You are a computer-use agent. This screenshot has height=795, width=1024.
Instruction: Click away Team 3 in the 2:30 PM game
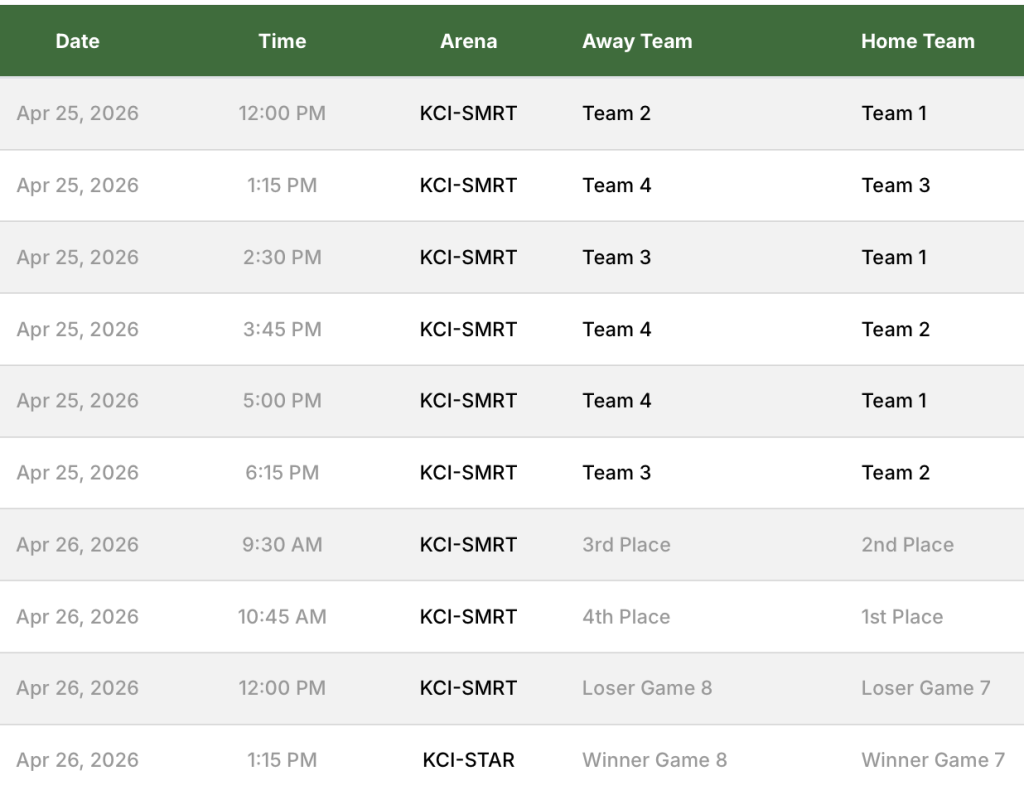tap(616, 258)
